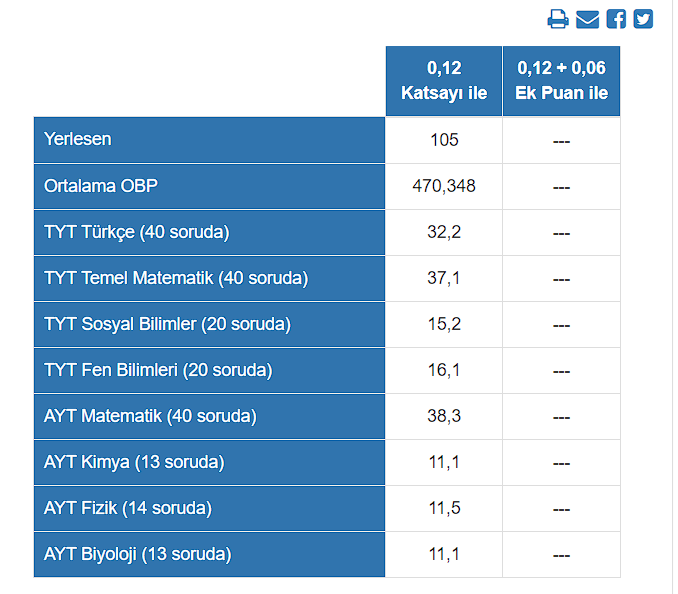Click the Yerlesen value 105

tap(444, 140)
